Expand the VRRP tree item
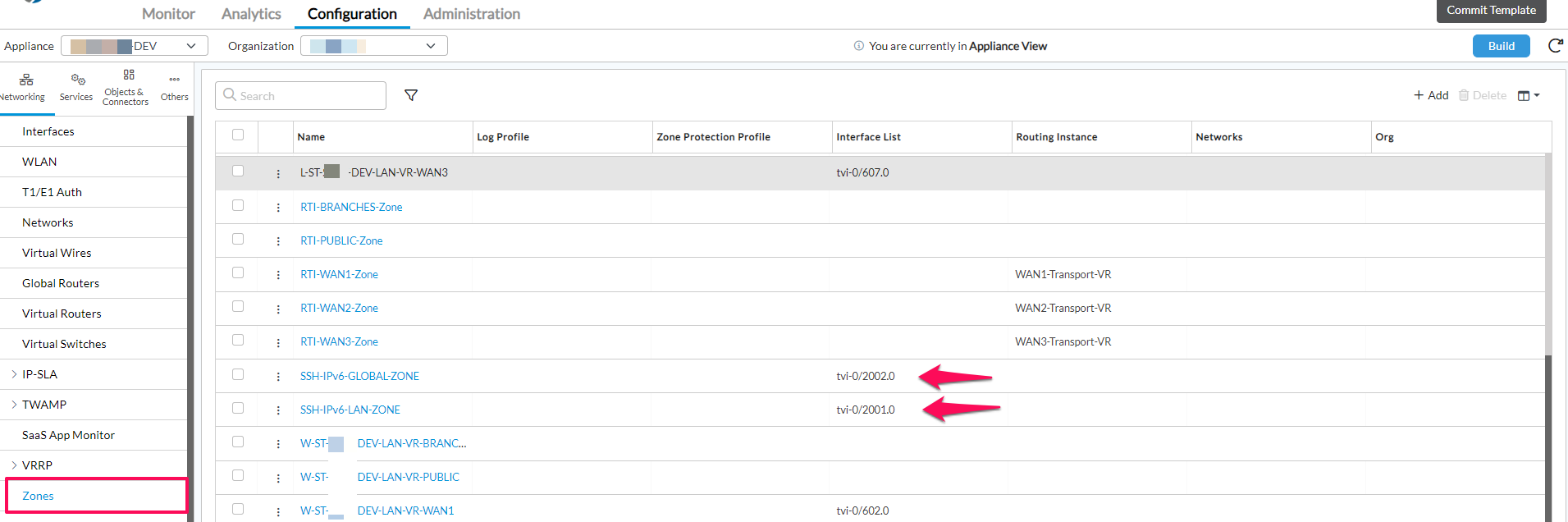The height and width of the screenshot is (522, 1568). pyautogui.click(x=14, y=465)
